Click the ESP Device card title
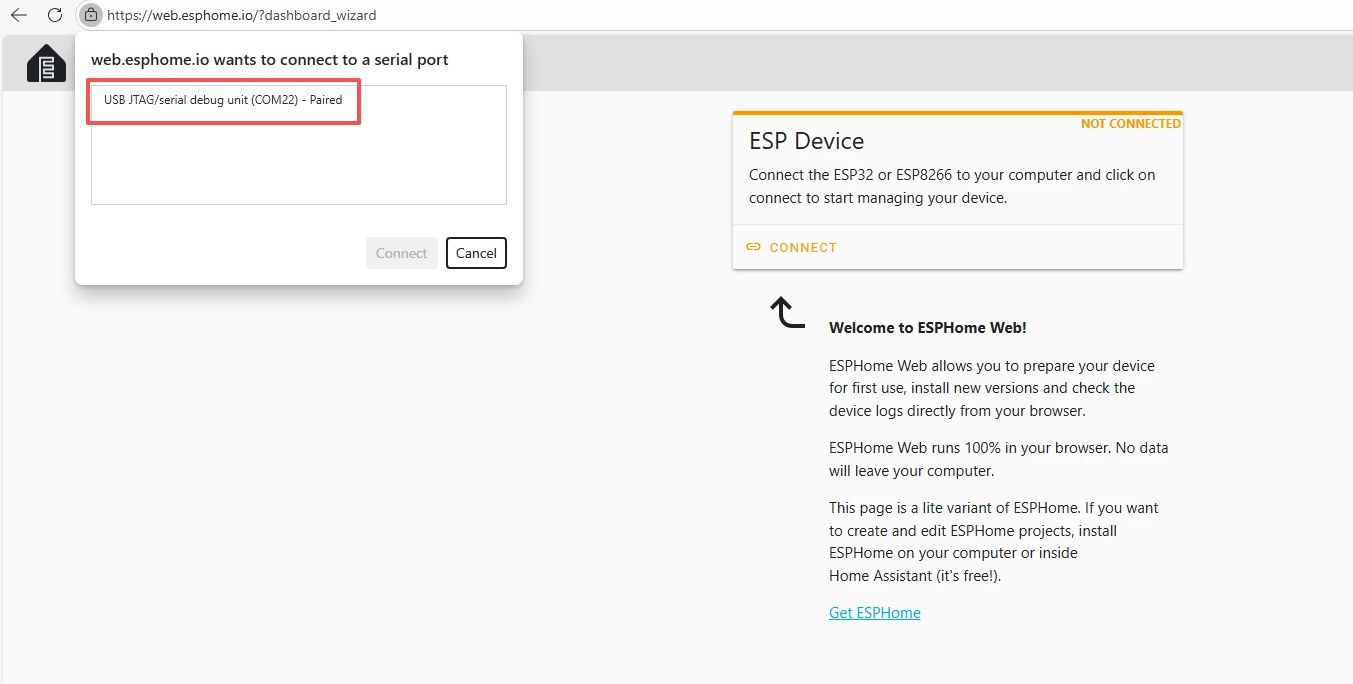Viewport: 1353px width, 684px height. (806, 141)
